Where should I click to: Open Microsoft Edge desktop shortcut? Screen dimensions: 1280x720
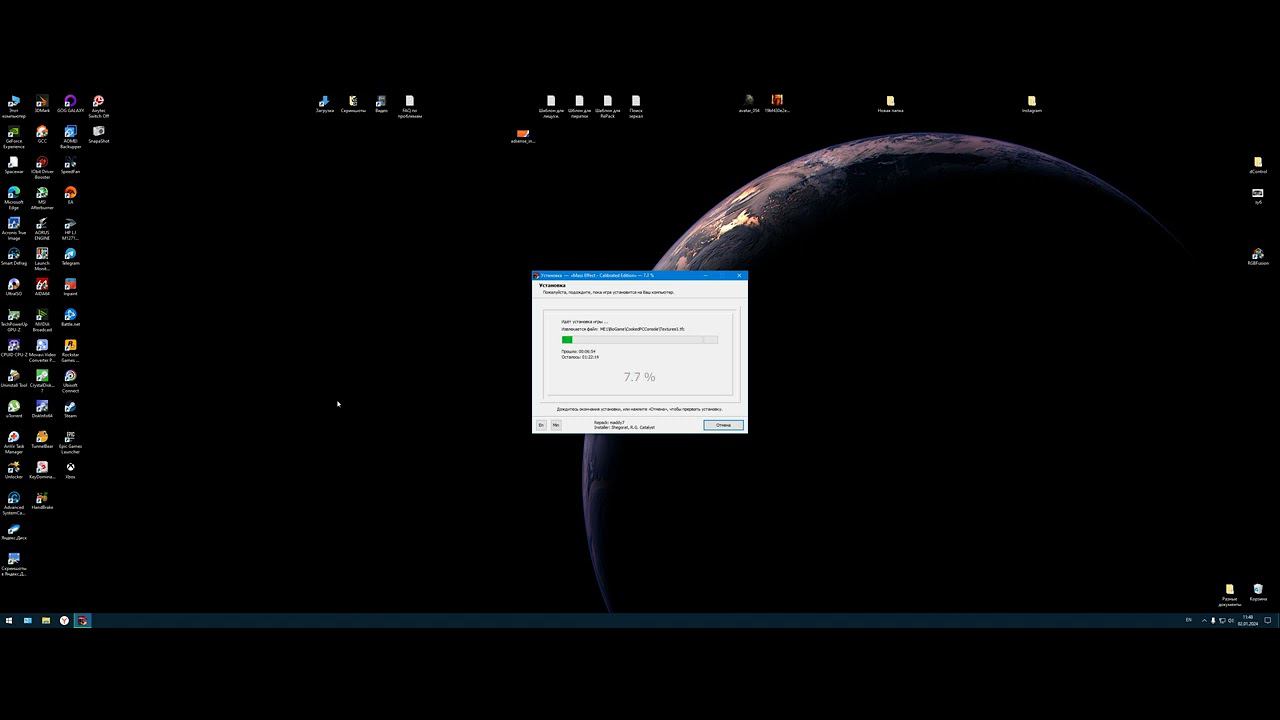(x=14, y=199)
